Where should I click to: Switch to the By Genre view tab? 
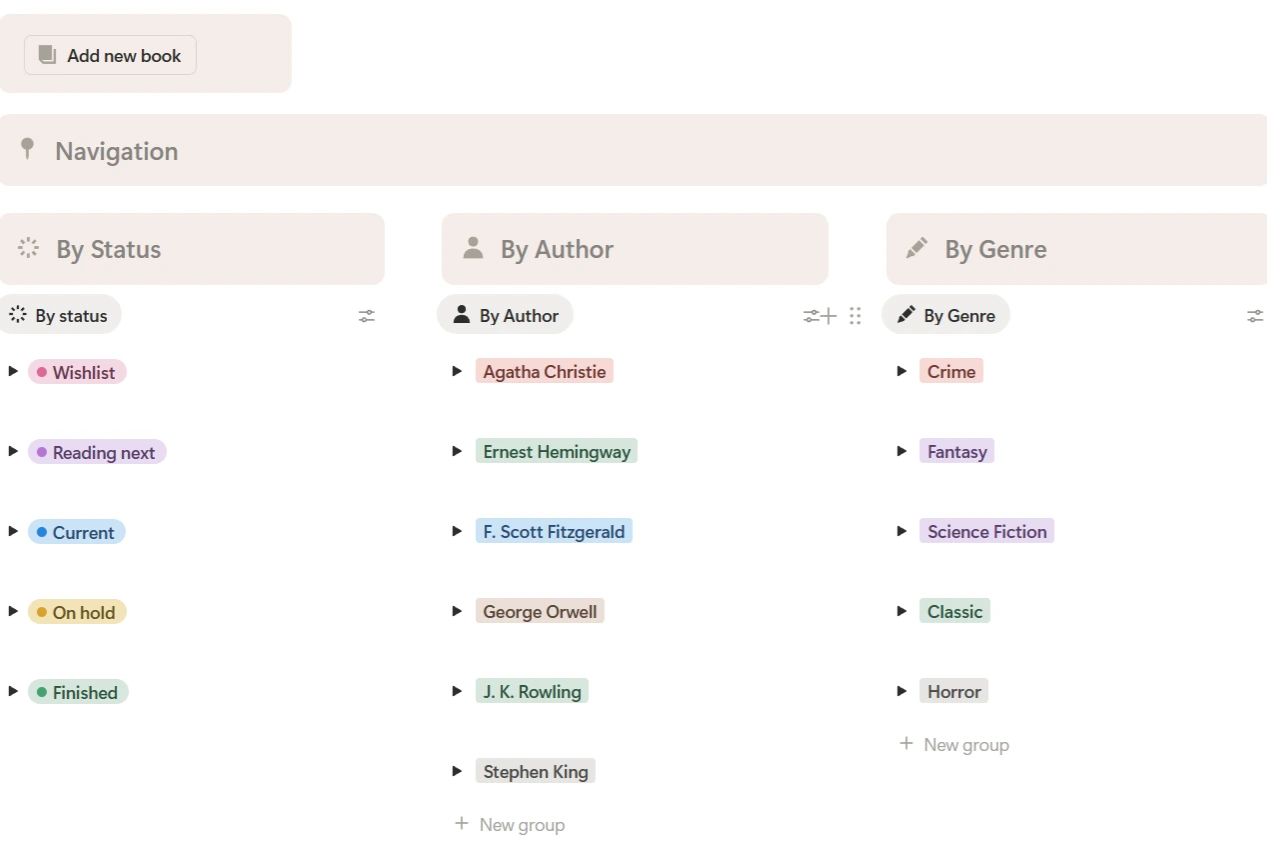point(946,315)
